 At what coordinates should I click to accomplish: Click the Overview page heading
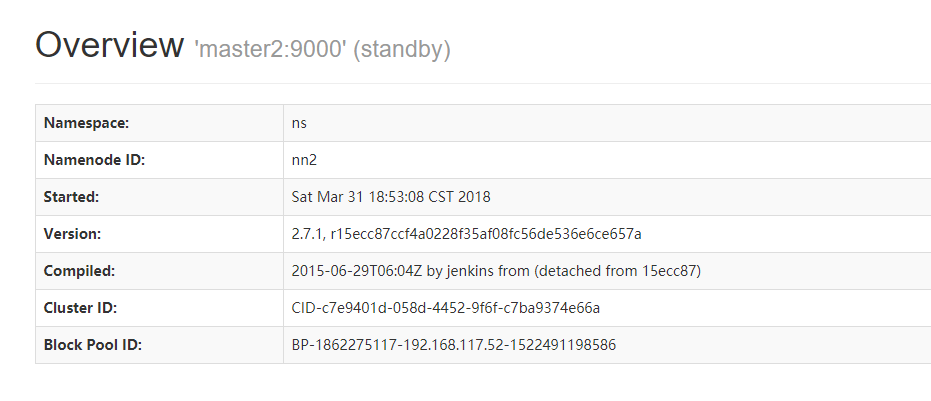click(x=109, y=45)
